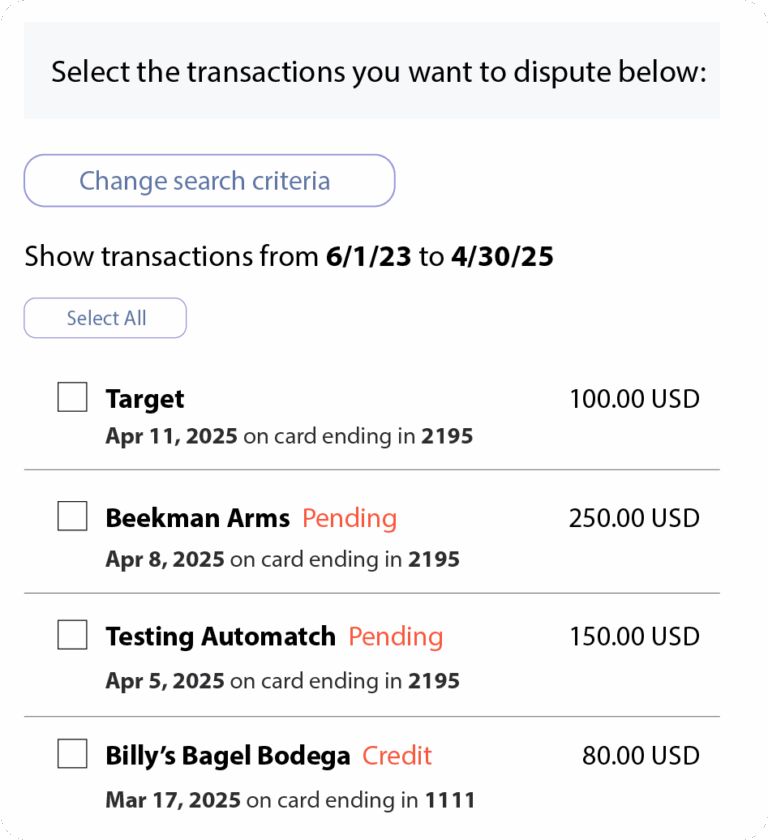The width and height of the screenshot is (768, 840).
Task: Click the 6/1/23 start date
Action: (x=369, y=256)
